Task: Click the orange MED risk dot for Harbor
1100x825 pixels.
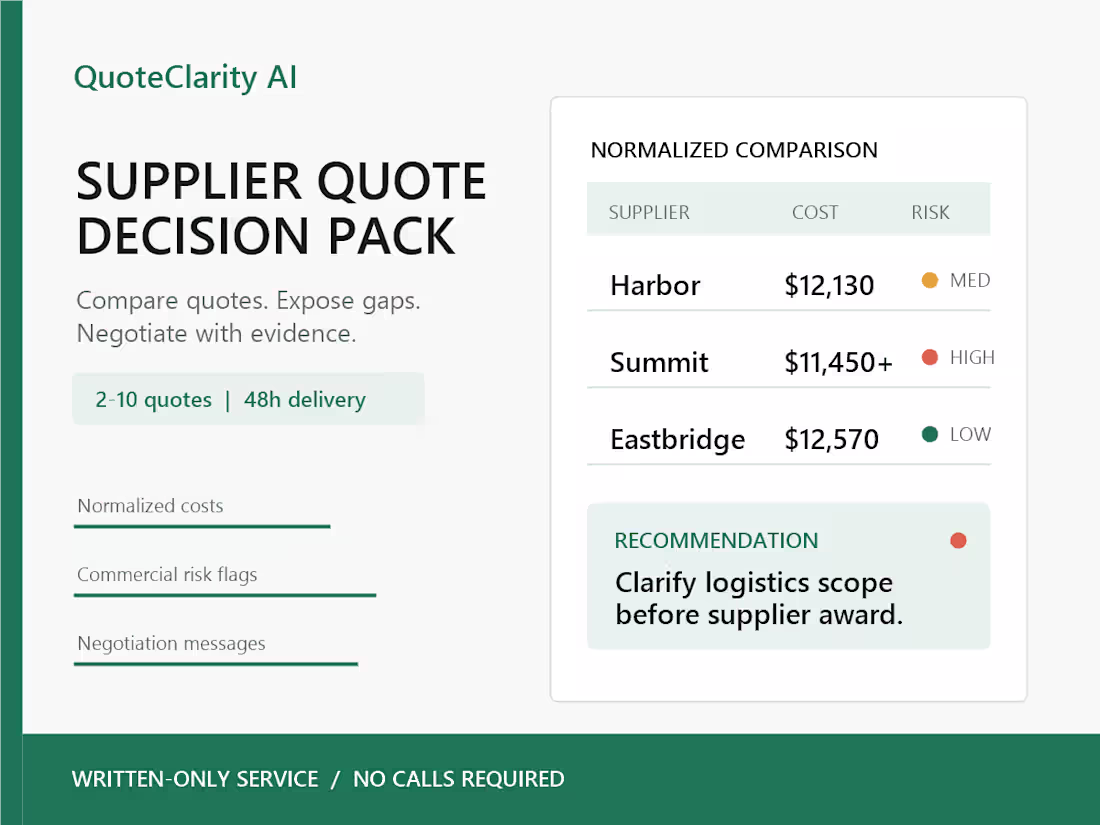Action: 930,281
